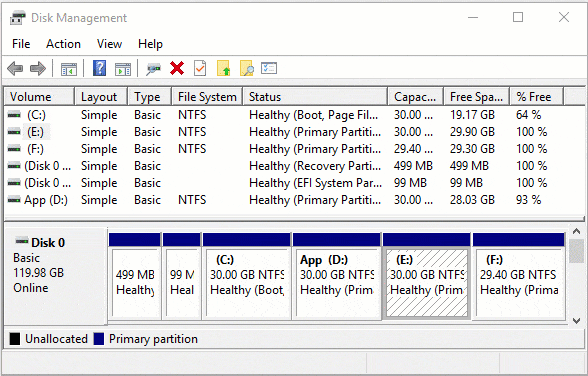Click the Forward arrow toolbar icon
The width and height of the screenshot is (588, 376).
pos(38,69)
